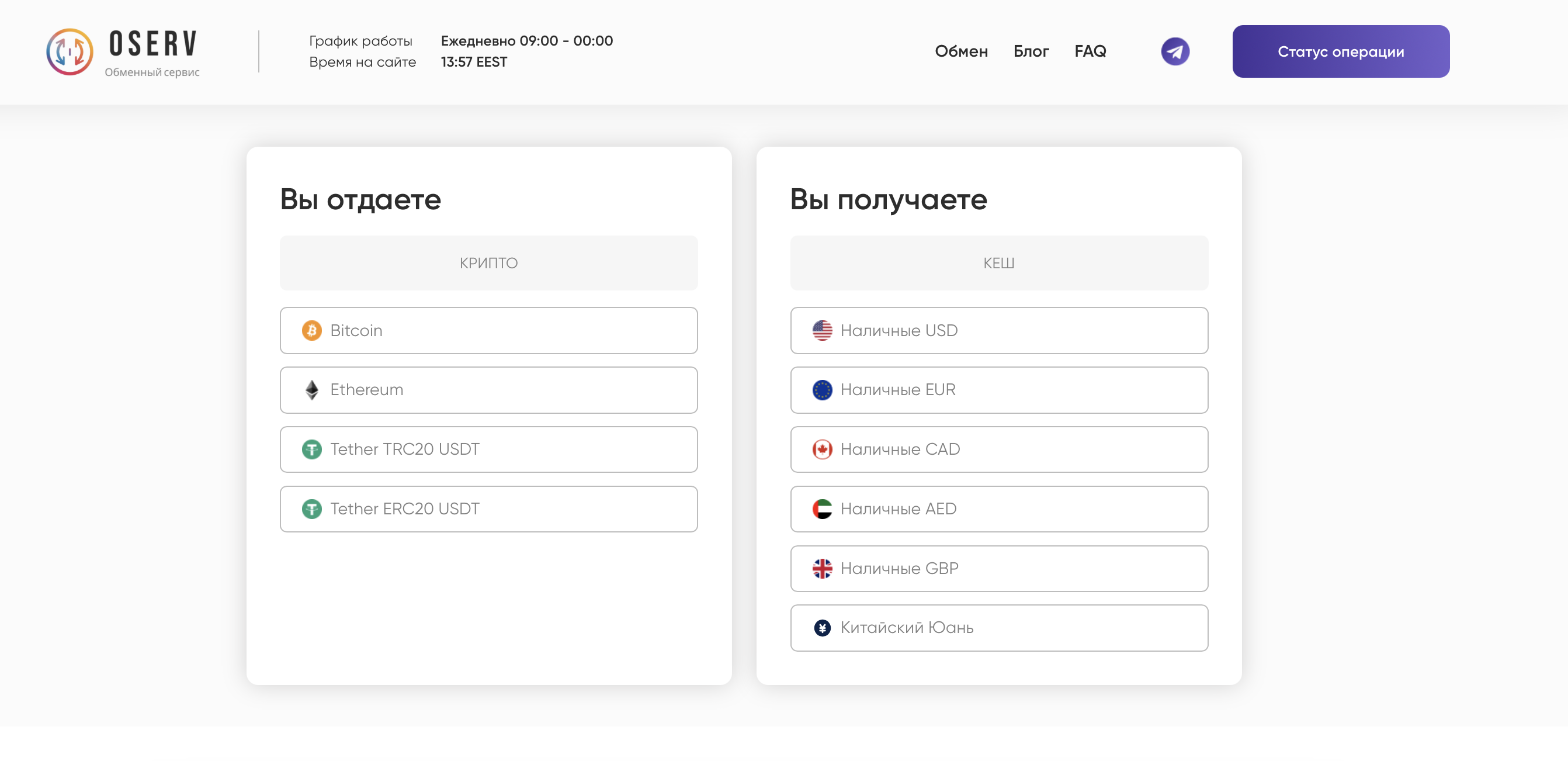This screenshot has height=761, width=1568.
Task: Go to the FAQ page
Action: coord(1090,51)
